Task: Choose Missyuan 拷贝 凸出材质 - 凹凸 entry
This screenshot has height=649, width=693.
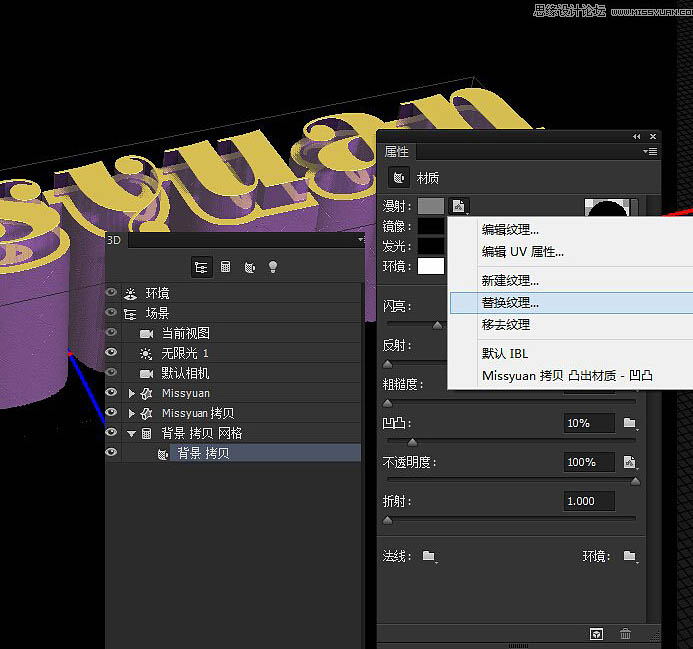Action: click(x=567, y=376)
